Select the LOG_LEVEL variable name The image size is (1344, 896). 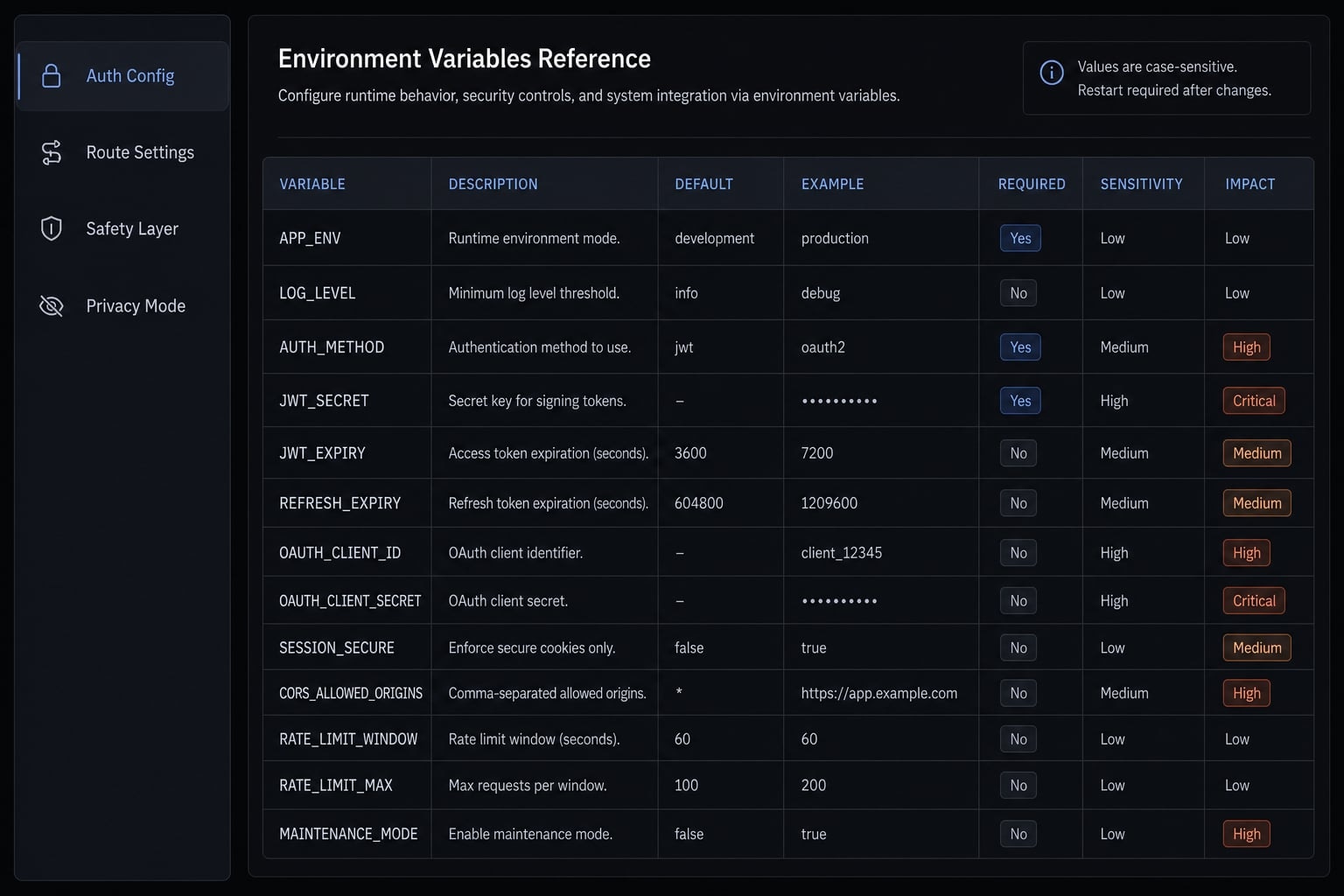[317, 293]
